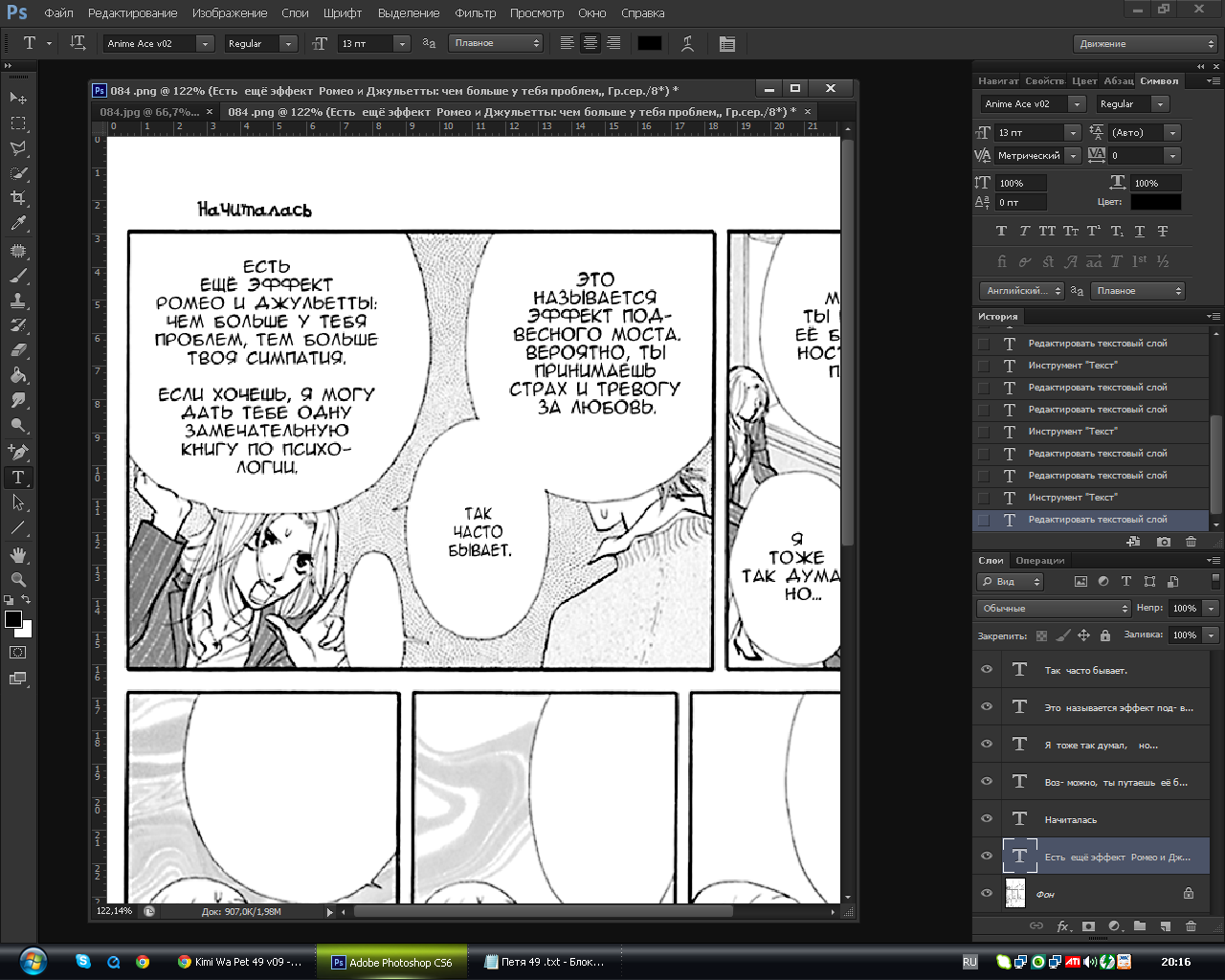
Task: Toggle Underline style in Символ panel
Action: coord(1140,231)
